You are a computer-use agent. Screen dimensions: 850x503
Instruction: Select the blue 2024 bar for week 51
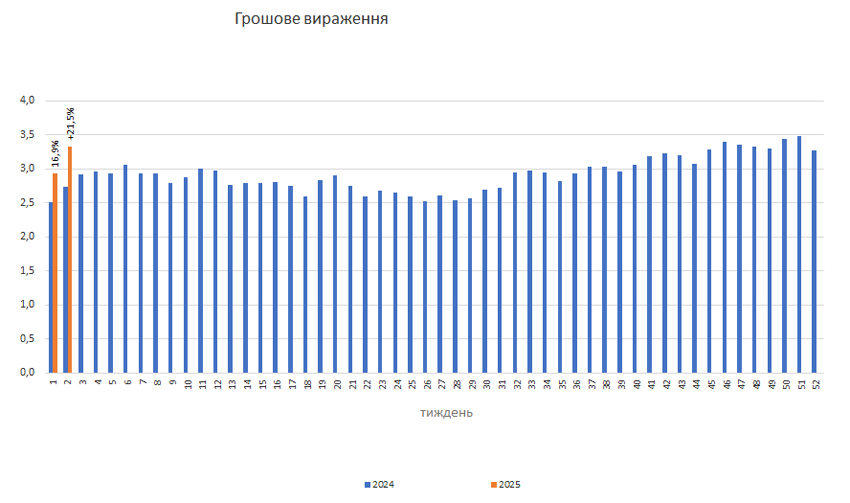pyautogui.click(x=799, y=254)
